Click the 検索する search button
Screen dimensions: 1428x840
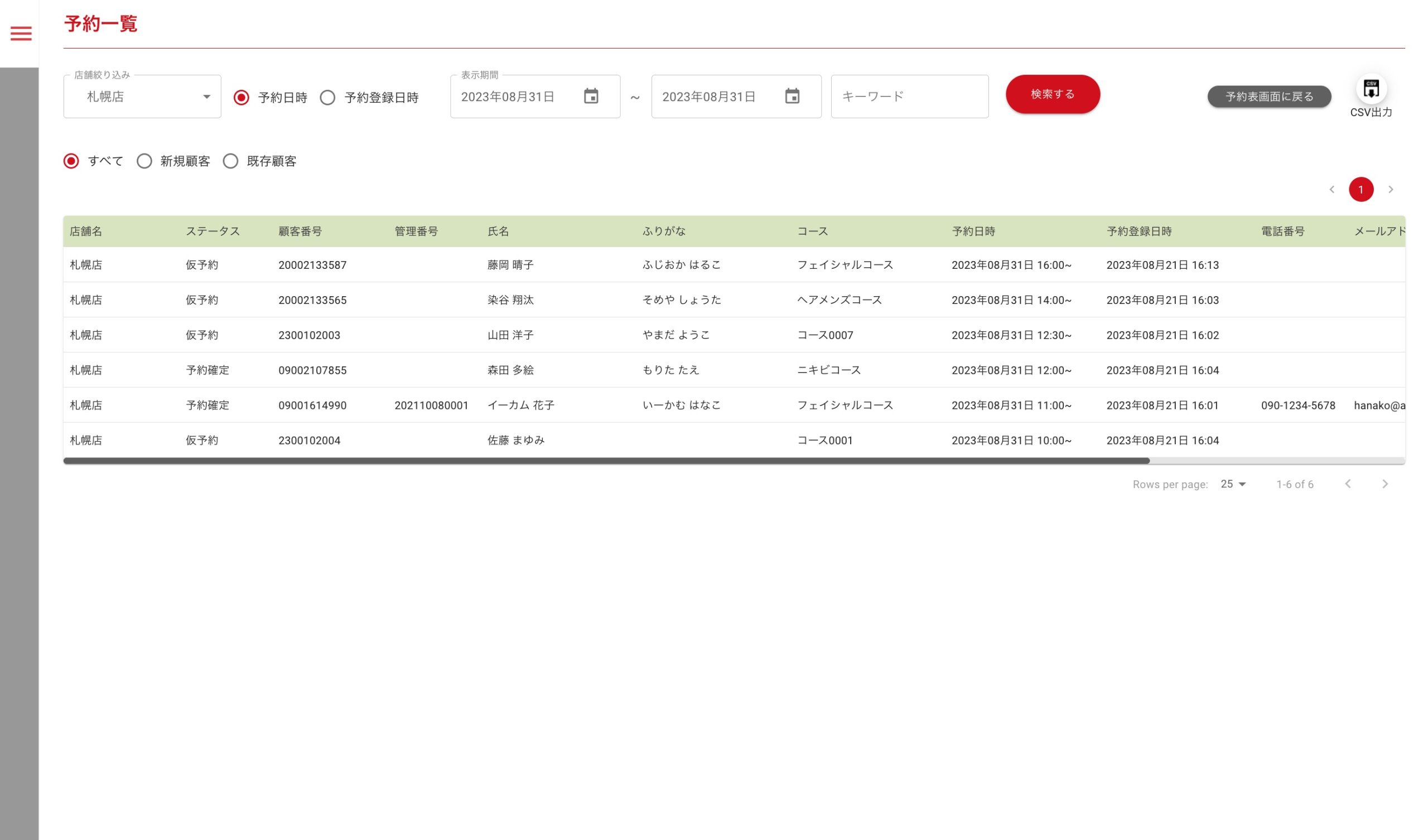(1052, 94)
